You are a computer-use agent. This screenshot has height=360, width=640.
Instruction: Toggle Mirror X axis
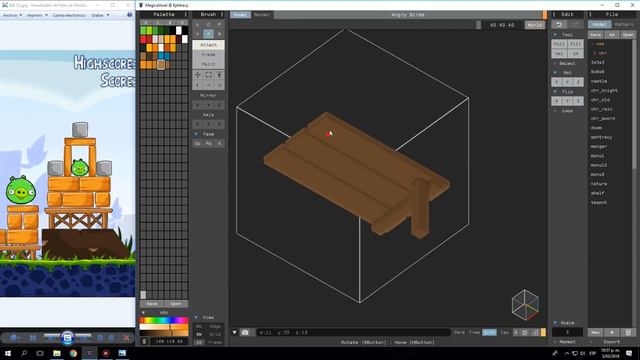(x=198, y=105)
